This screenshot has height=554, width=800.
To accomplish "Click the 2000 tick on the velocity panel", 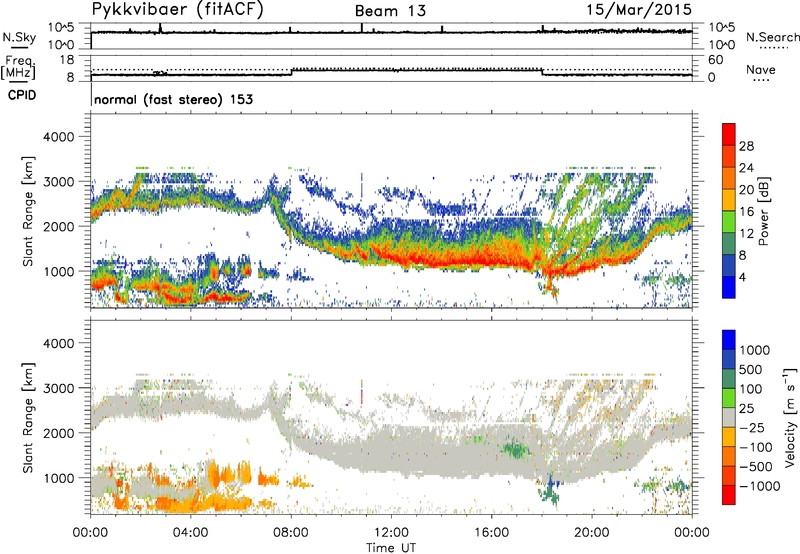I will (58, 433).
